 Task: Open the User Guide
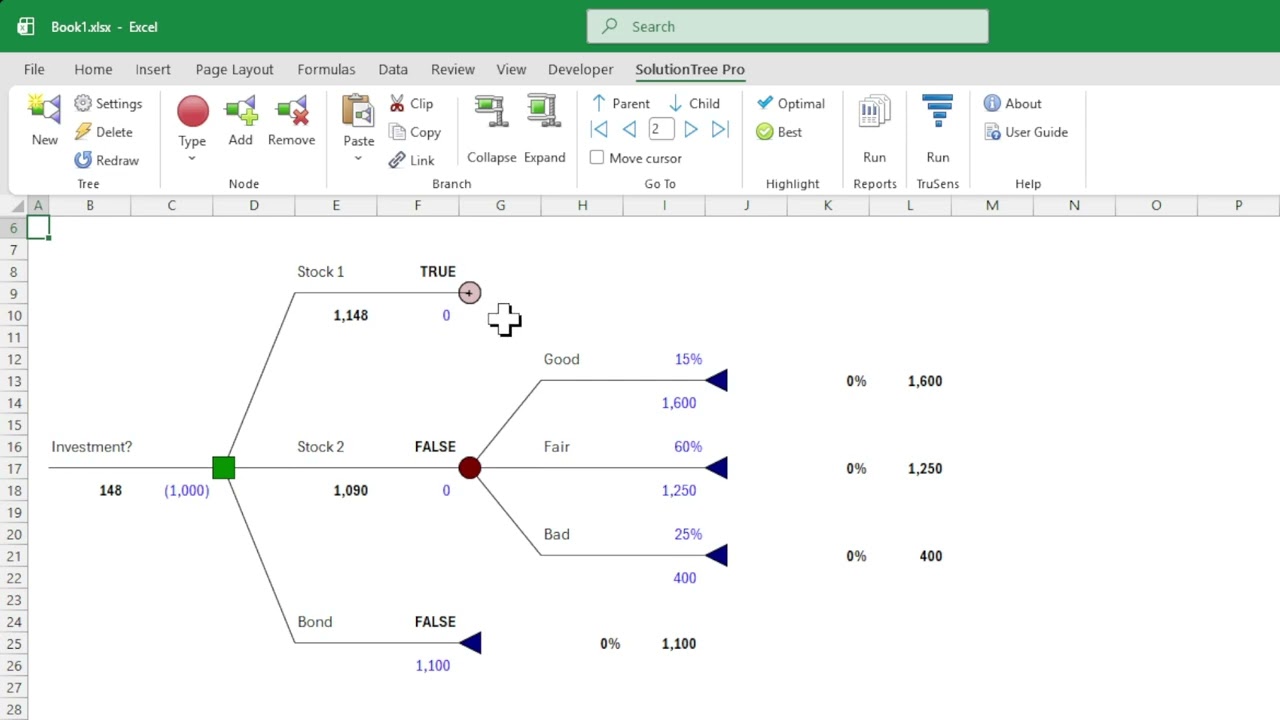point(1026,132)
